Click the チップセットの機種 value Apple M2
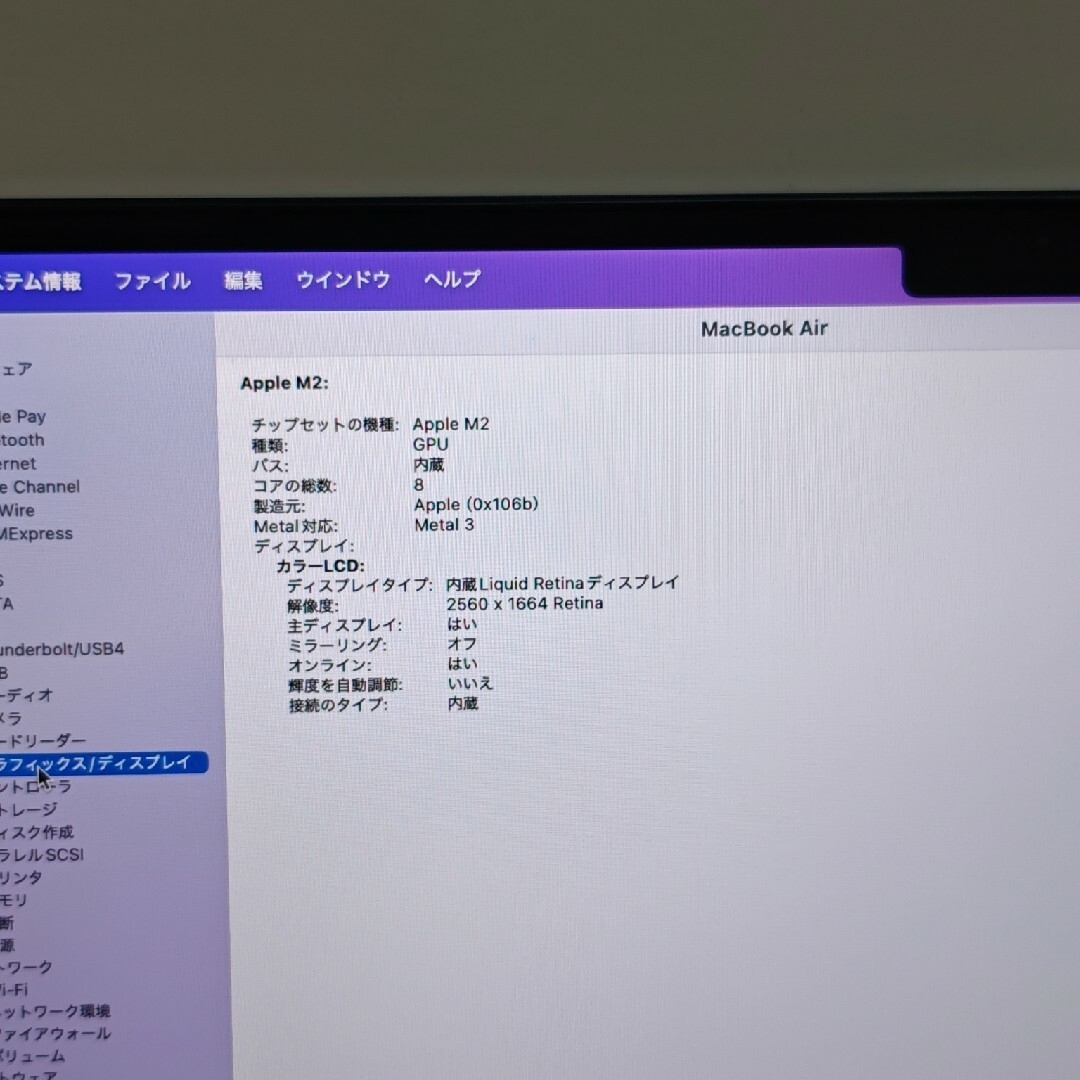 (x=451, y=424)
